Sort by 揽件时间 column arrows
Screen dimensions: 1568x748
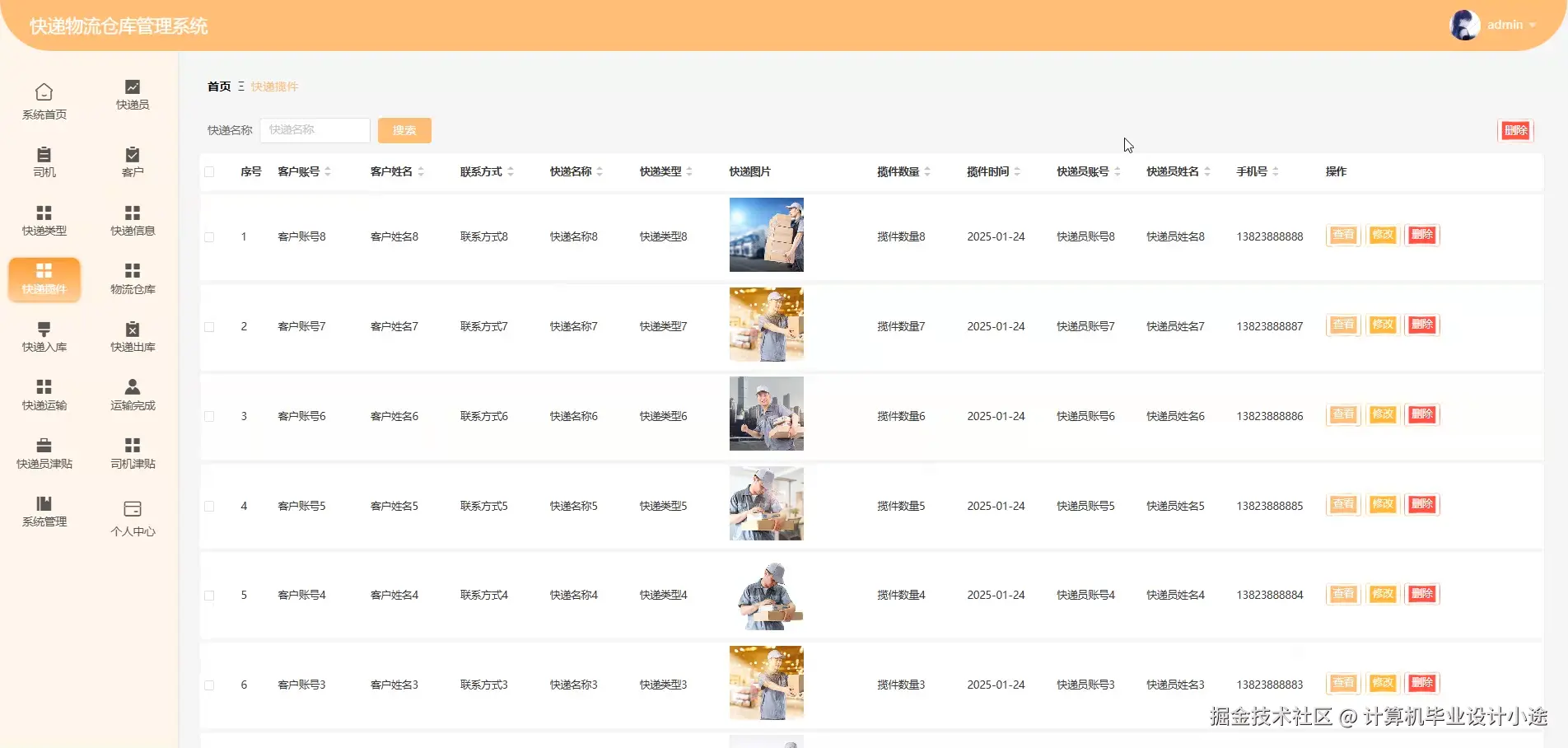click(1019, 171)
